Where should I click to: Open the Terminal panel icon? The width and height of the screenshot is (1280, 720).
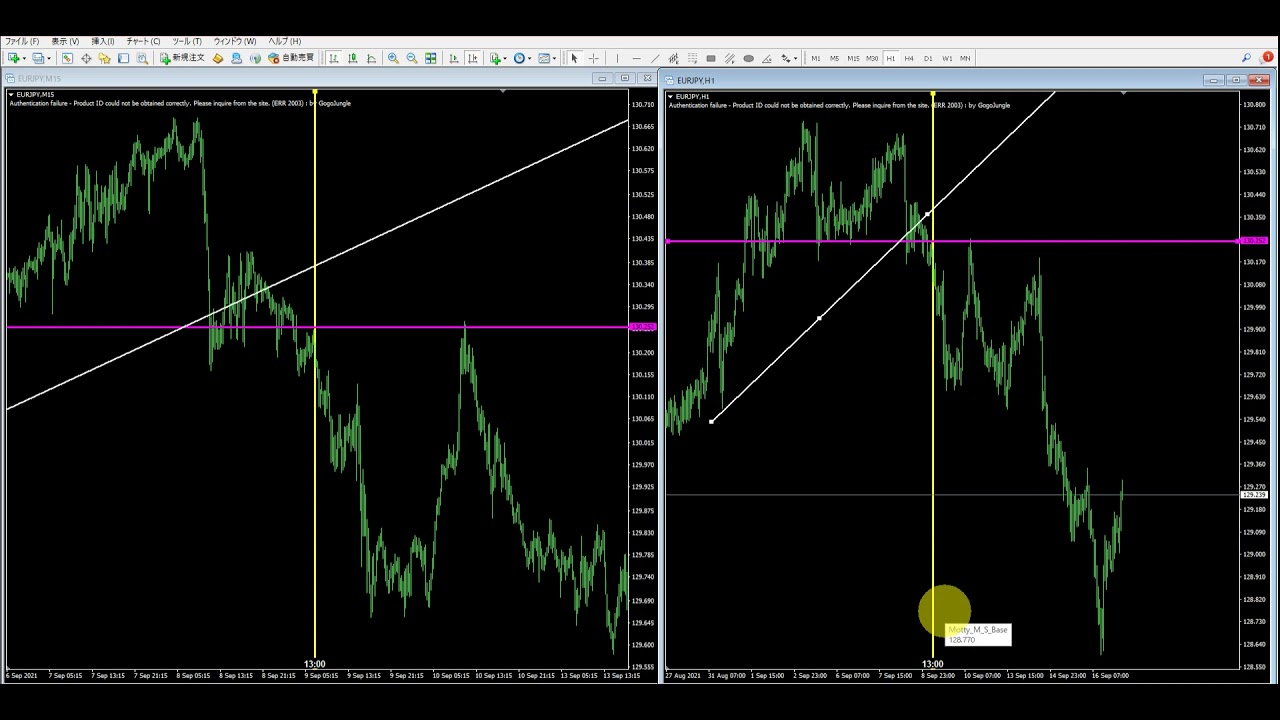(x=123, y=58)
